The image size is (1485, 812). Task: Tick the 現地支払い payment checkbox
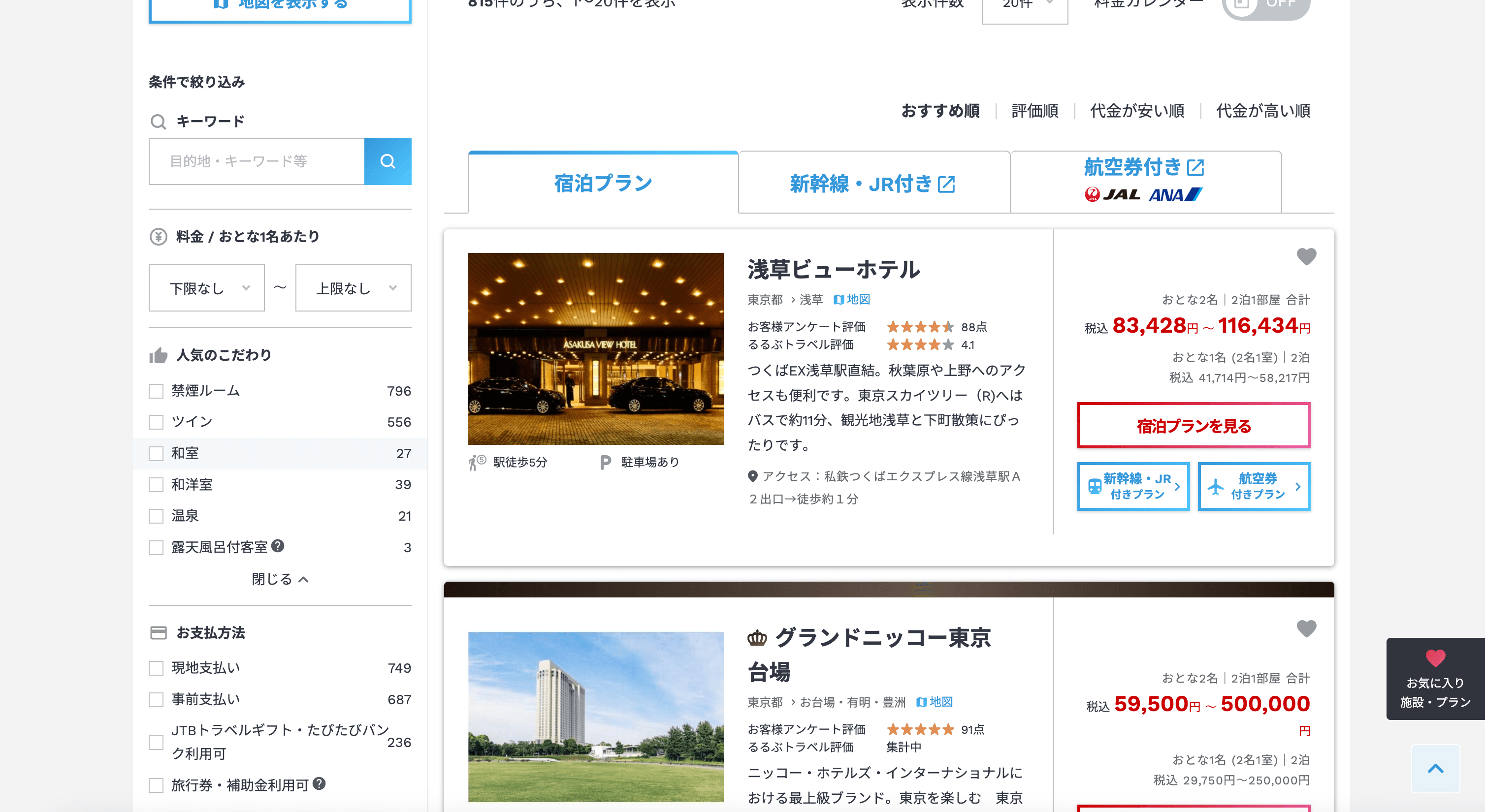pos(156,668)
